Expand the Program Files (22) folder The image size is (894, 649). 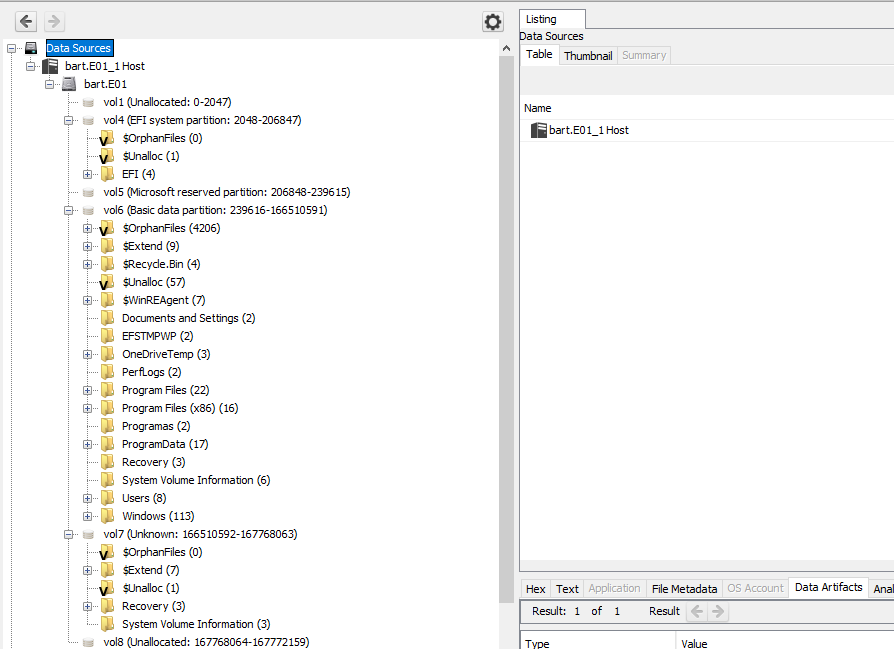(x=88, y=390)
